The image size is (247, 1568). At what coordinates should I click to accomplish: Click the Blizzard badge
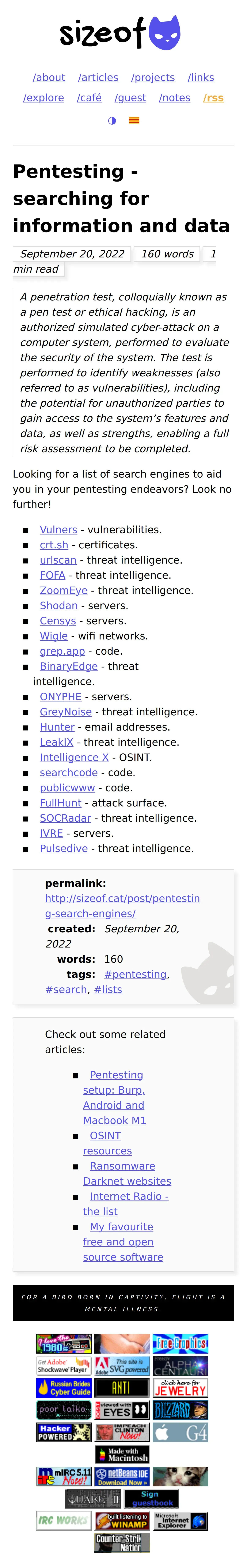pyautogui.click(x=180, y=1410)
